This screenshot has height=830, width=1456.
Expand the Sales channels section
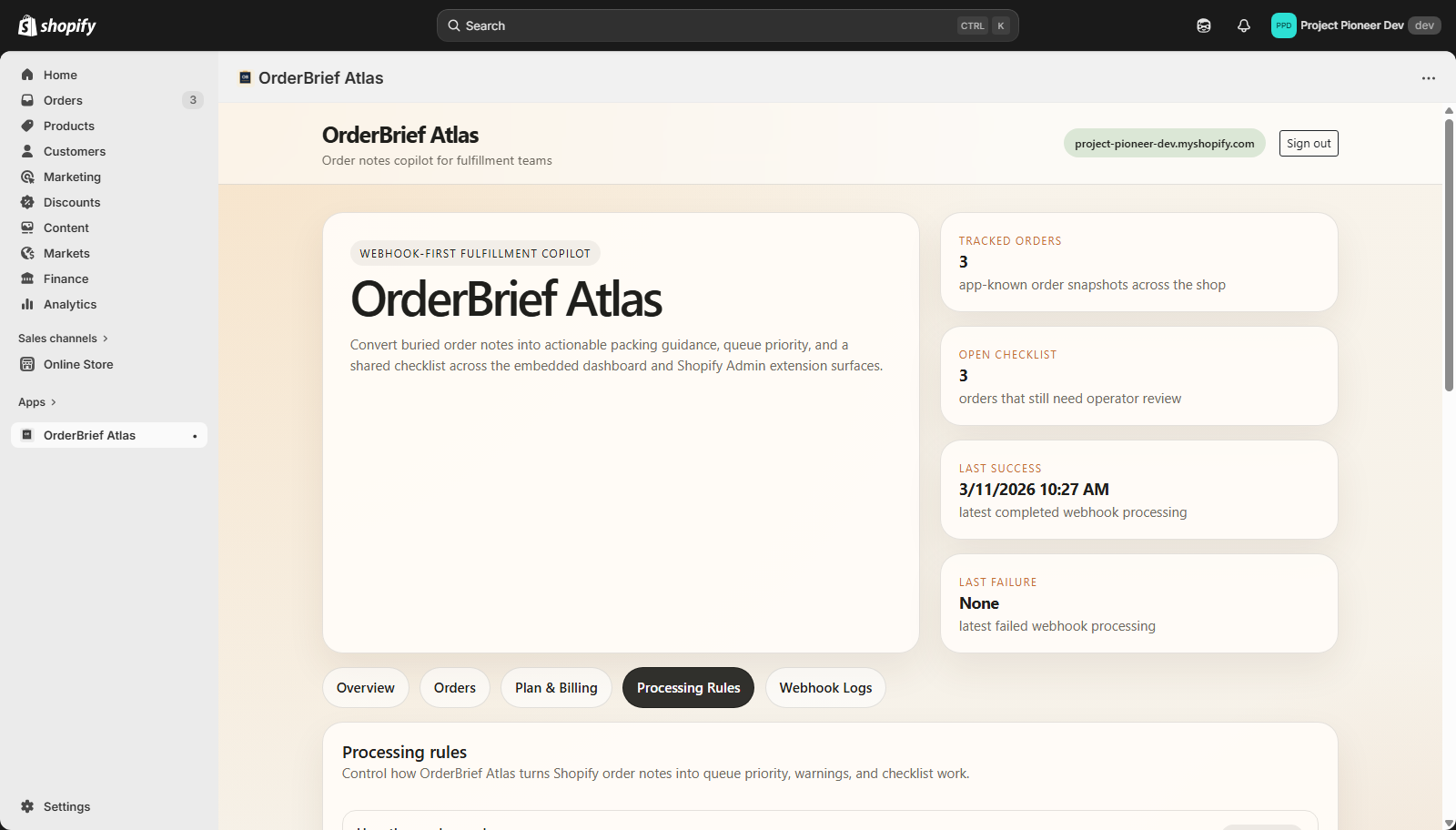[x=63, y=339]
